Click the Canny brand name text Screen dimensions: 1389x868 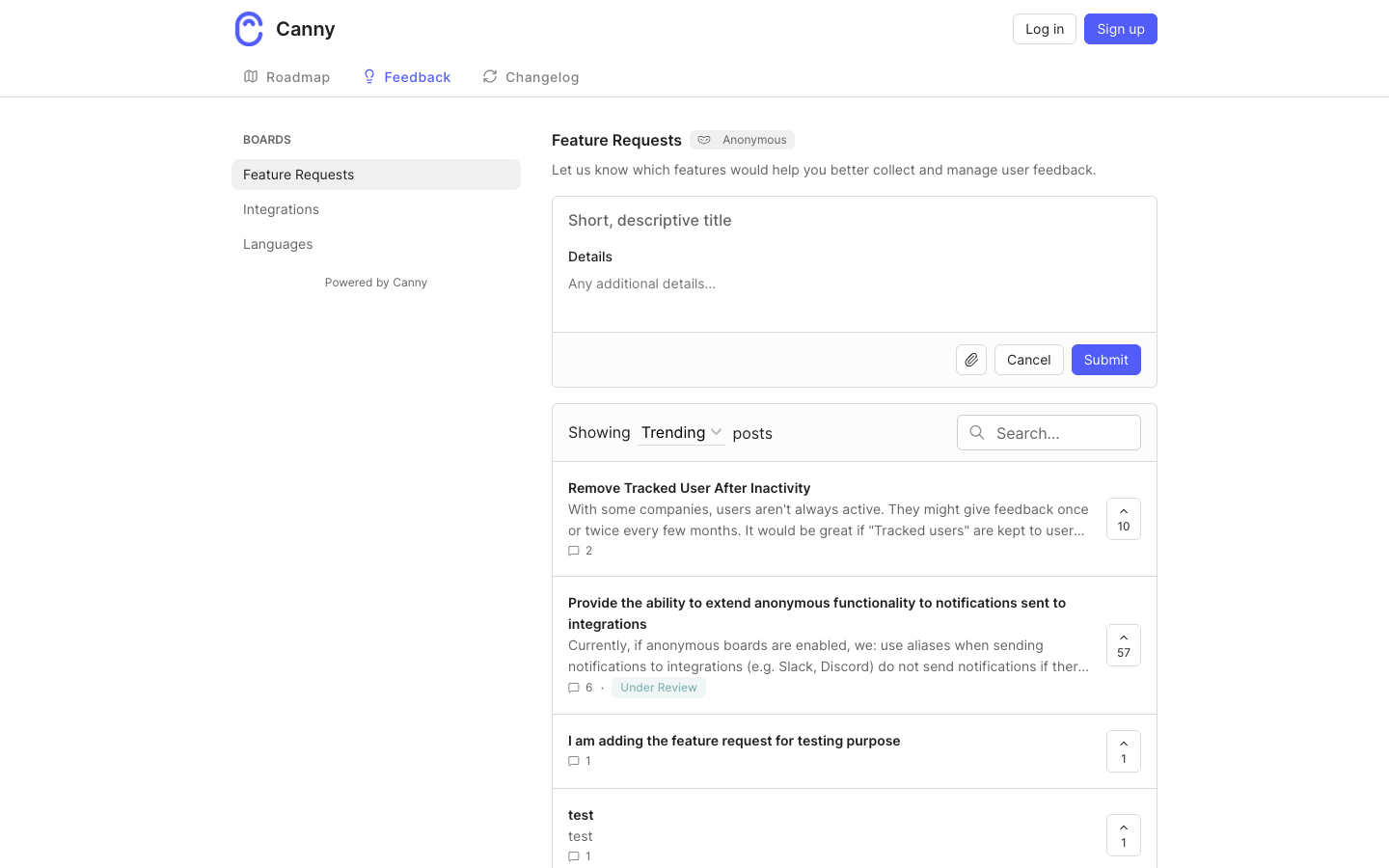(306, 29)
